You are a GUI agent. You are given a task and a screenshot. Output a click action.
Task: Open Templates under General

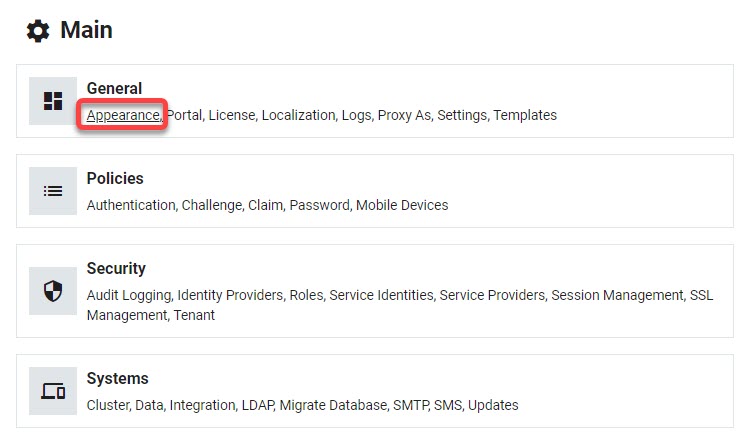(x=525, y=115)
